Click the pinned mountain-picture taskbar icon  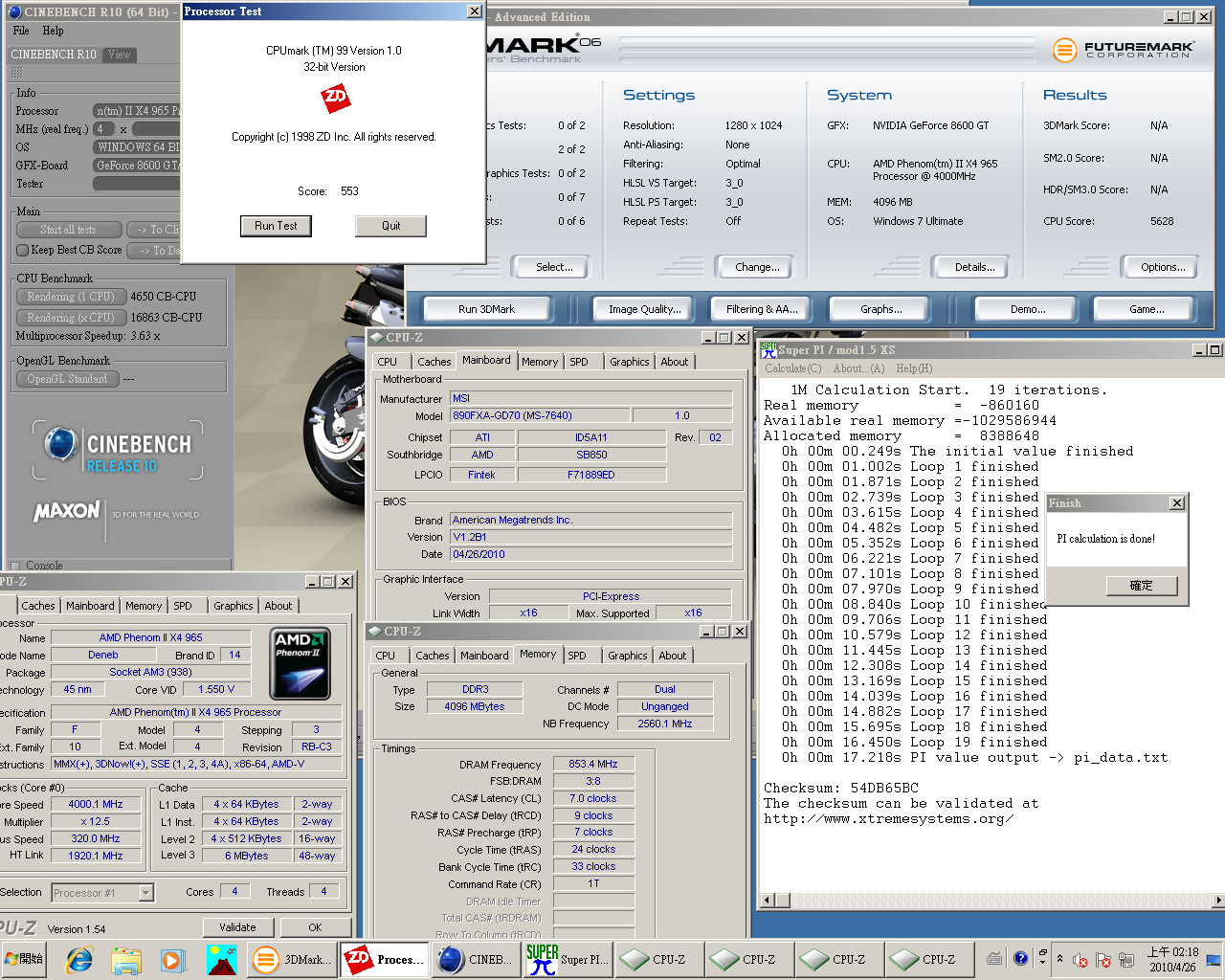[x=222, y=959]
